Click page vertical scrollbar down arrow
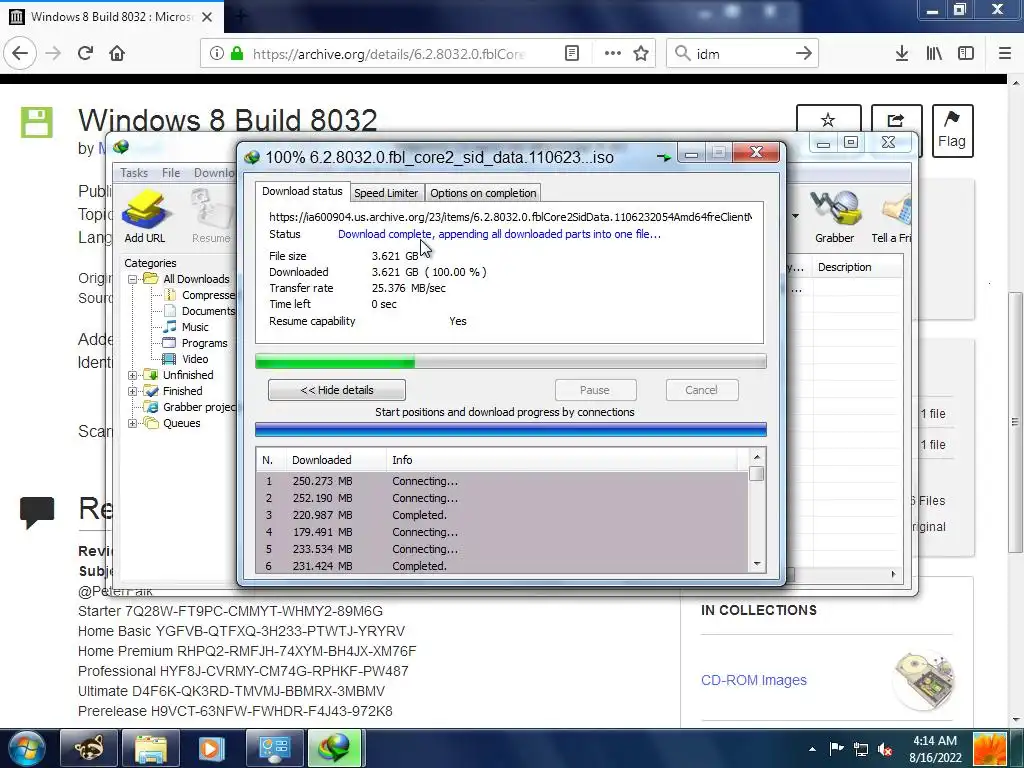The width and height of the screenshot is (1024, 768). point(1016,720)
